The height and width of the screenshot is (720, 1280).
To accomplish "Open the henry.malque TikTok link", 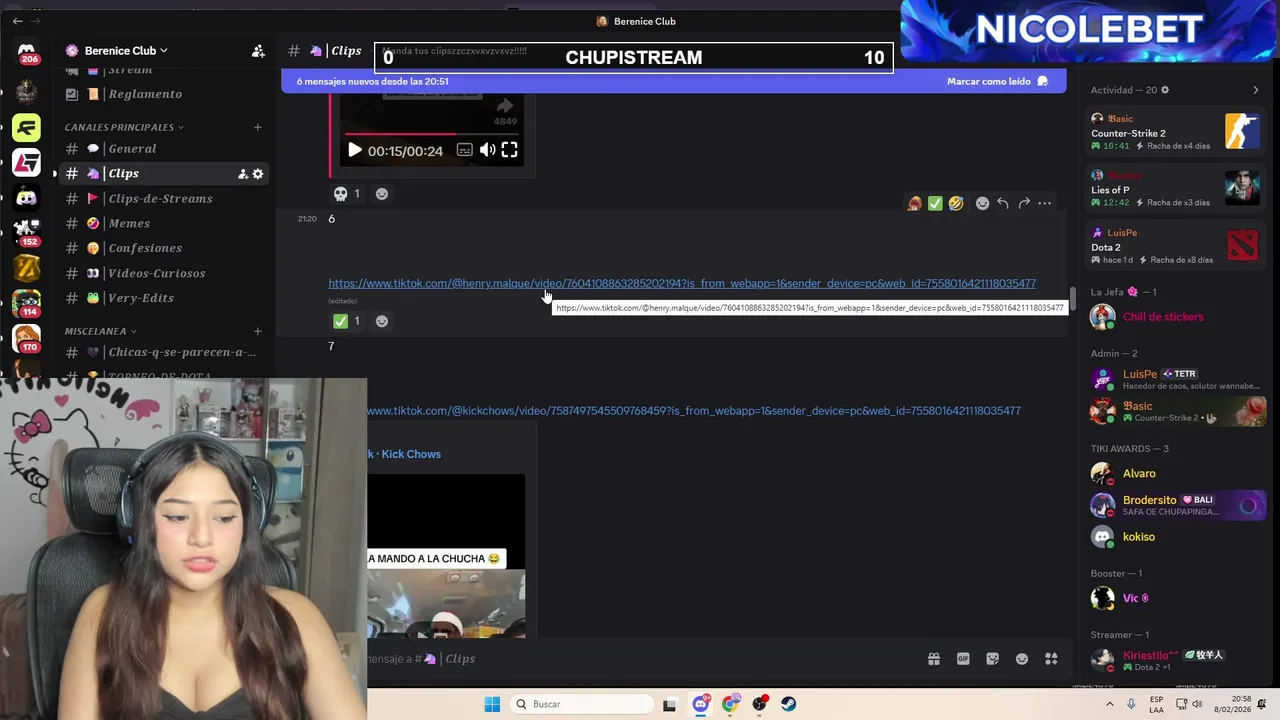I will click(x=682, y=283).
